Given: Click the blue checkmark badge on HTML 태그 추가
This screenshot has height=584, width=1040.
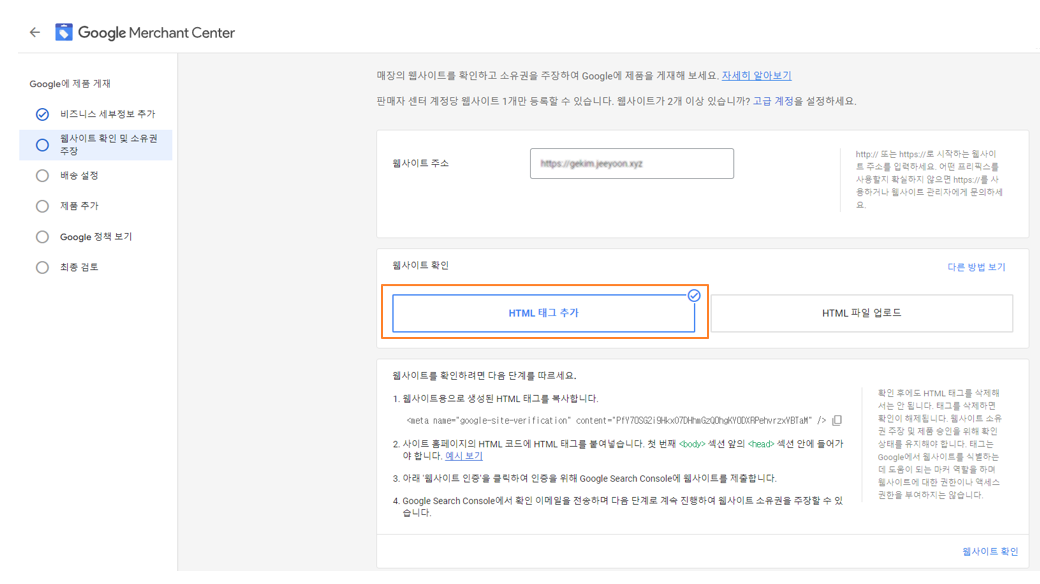Looking at the screenshot, I should point(694,296).
